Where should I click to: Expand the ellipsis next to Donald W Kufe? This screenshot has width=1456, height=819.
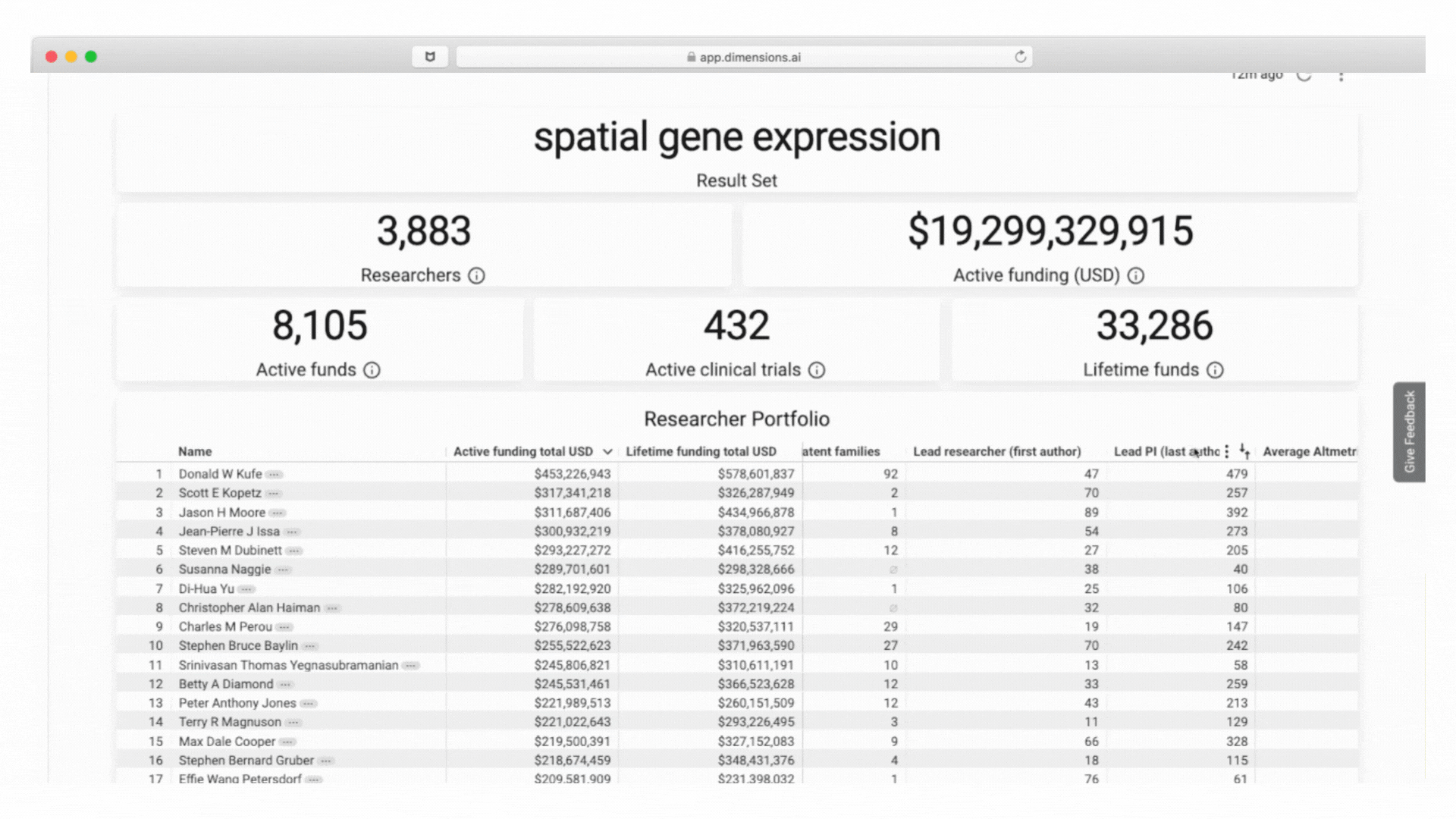point(275,475)
